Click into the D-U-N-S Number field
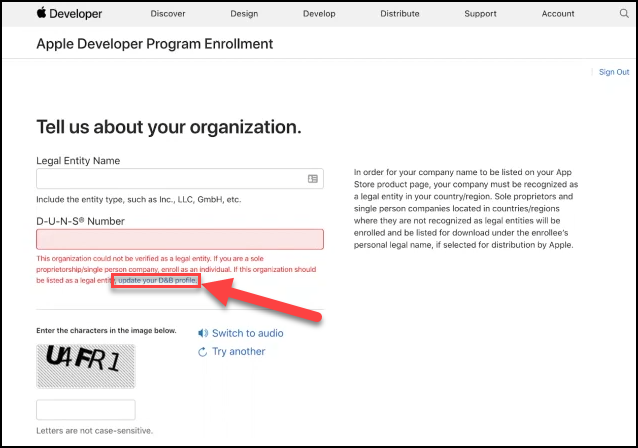The image size is (638, 448). [180, 239]
